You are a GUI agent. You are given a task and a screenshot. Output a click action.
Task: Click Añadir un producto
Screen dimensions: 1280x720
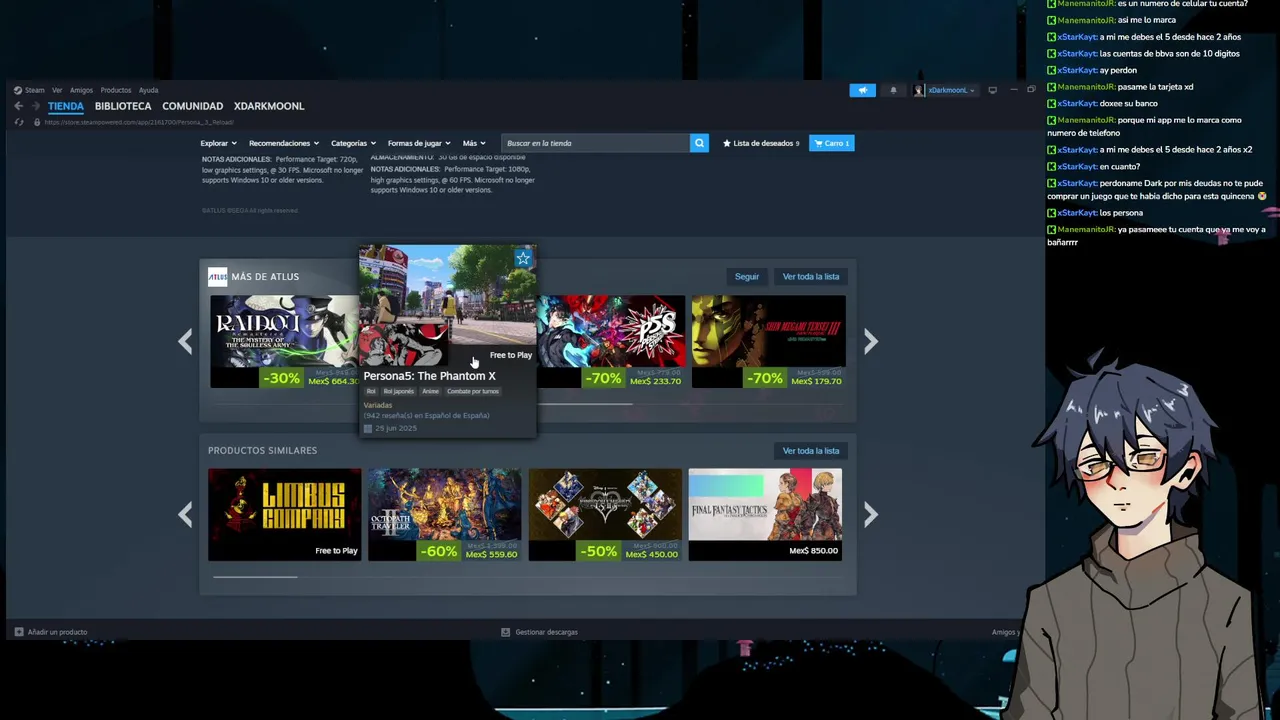click(x=51, y=632)
